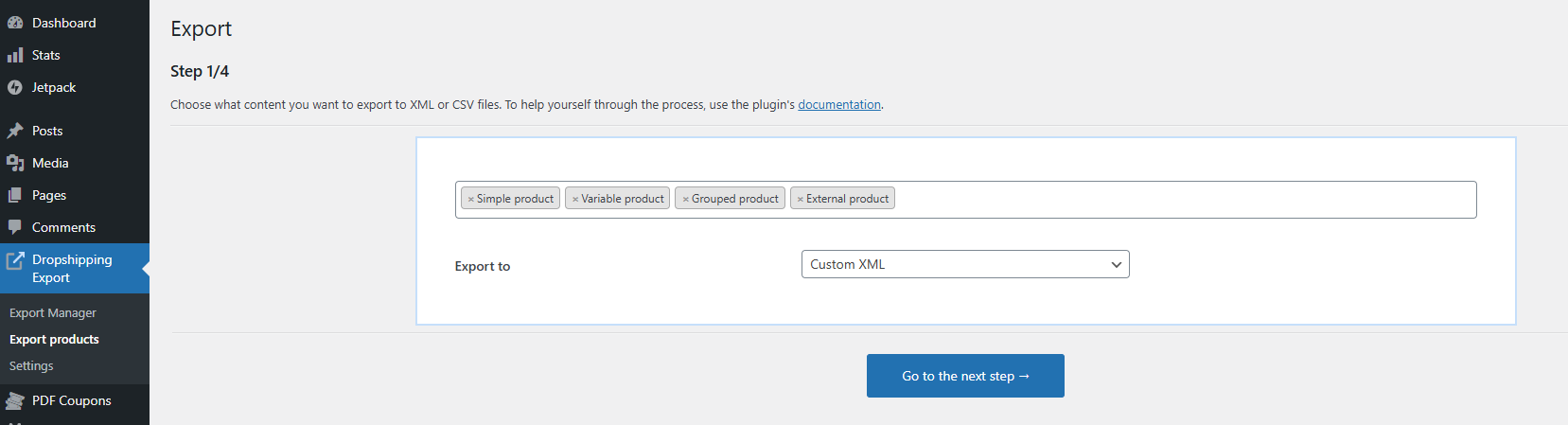
Task: Open the plugin's documentation link
Action: click(838, 104)
